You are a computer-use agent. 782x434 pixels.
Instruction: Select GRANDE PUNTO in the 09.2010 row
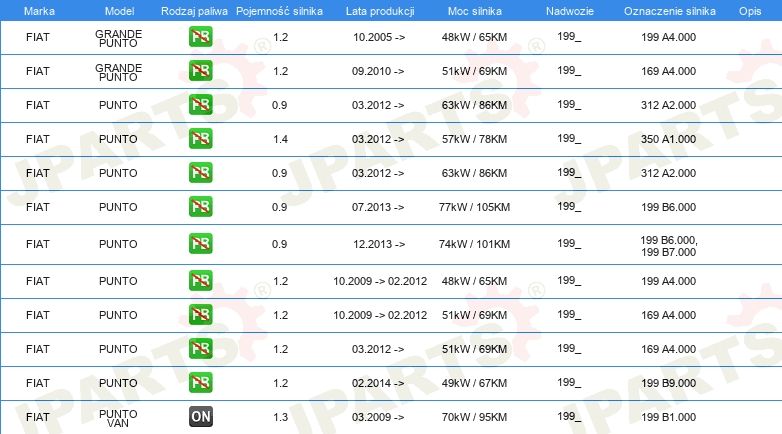(x=118, y=72)
